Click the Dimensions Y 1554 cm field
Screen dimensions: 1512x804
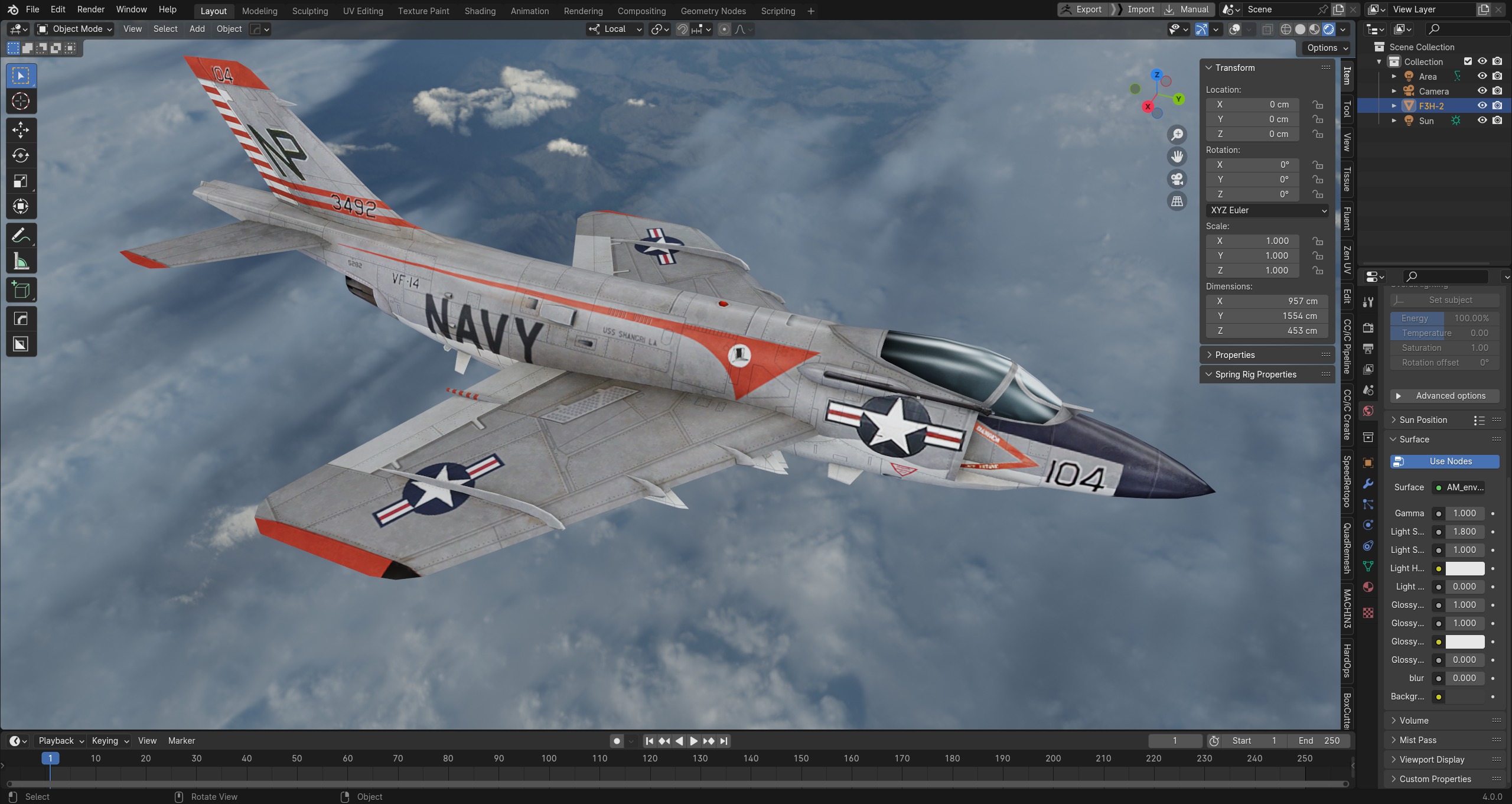pos(1267,316)
